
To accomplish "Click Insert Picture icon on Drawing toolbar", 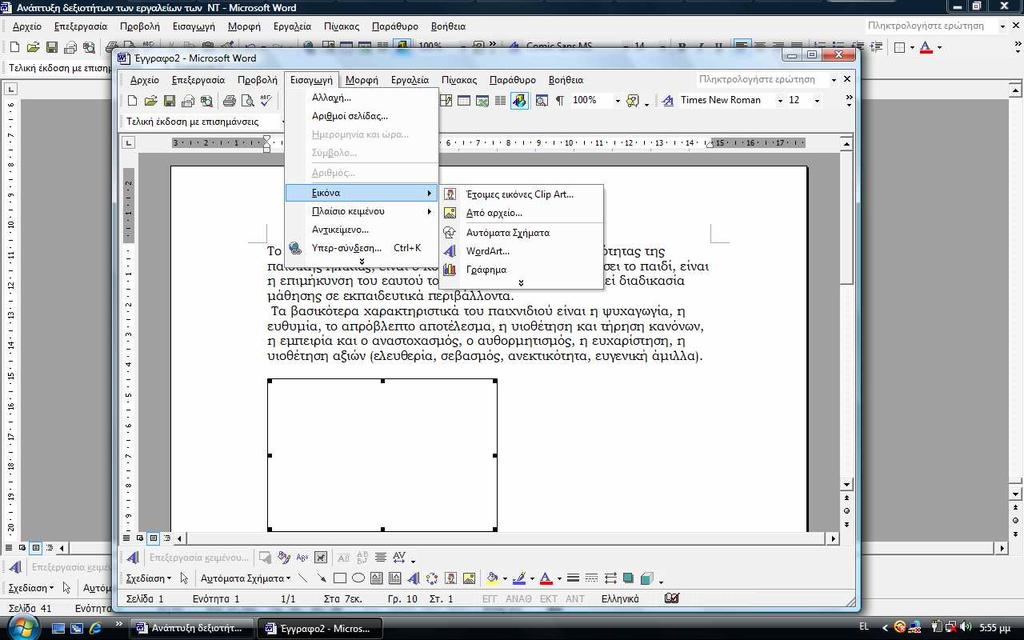I will click(x=469, y=578).
